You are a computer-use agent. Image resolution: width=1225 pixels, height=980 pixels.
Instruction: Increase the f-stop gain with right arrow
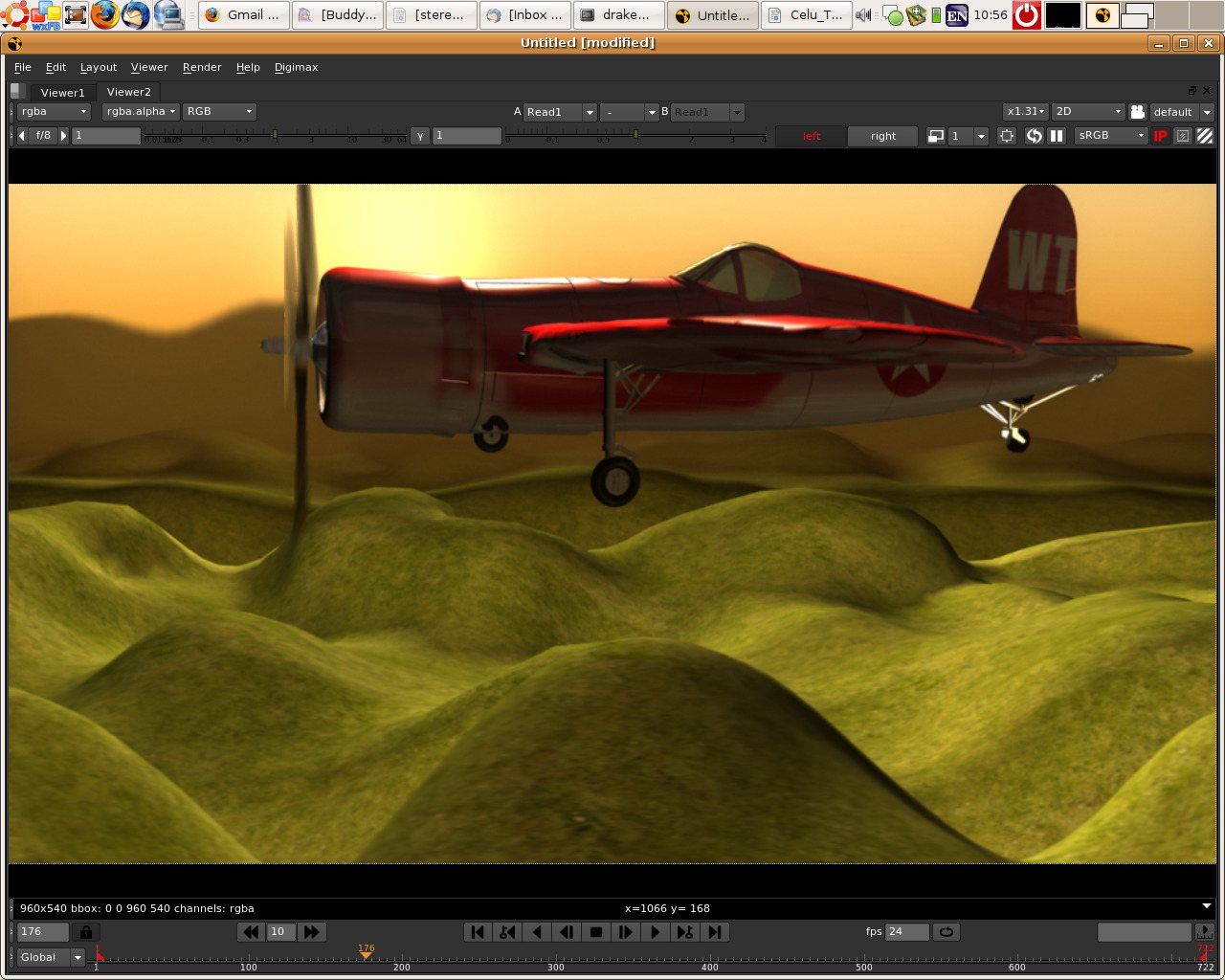tap(64, 136)
